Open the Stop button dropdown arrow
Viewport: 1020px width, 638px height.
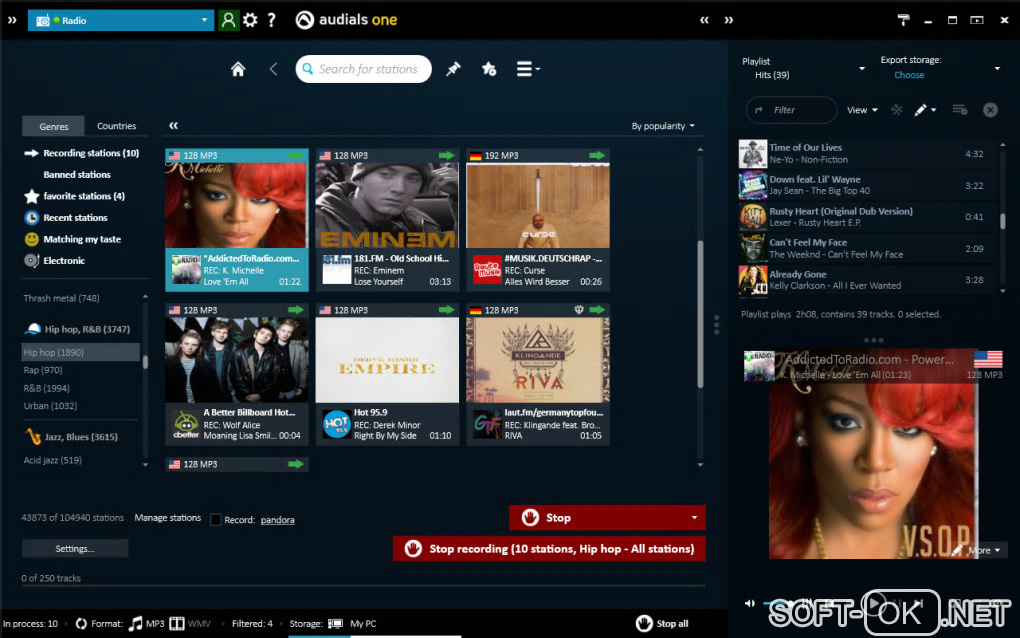point(694,518)
